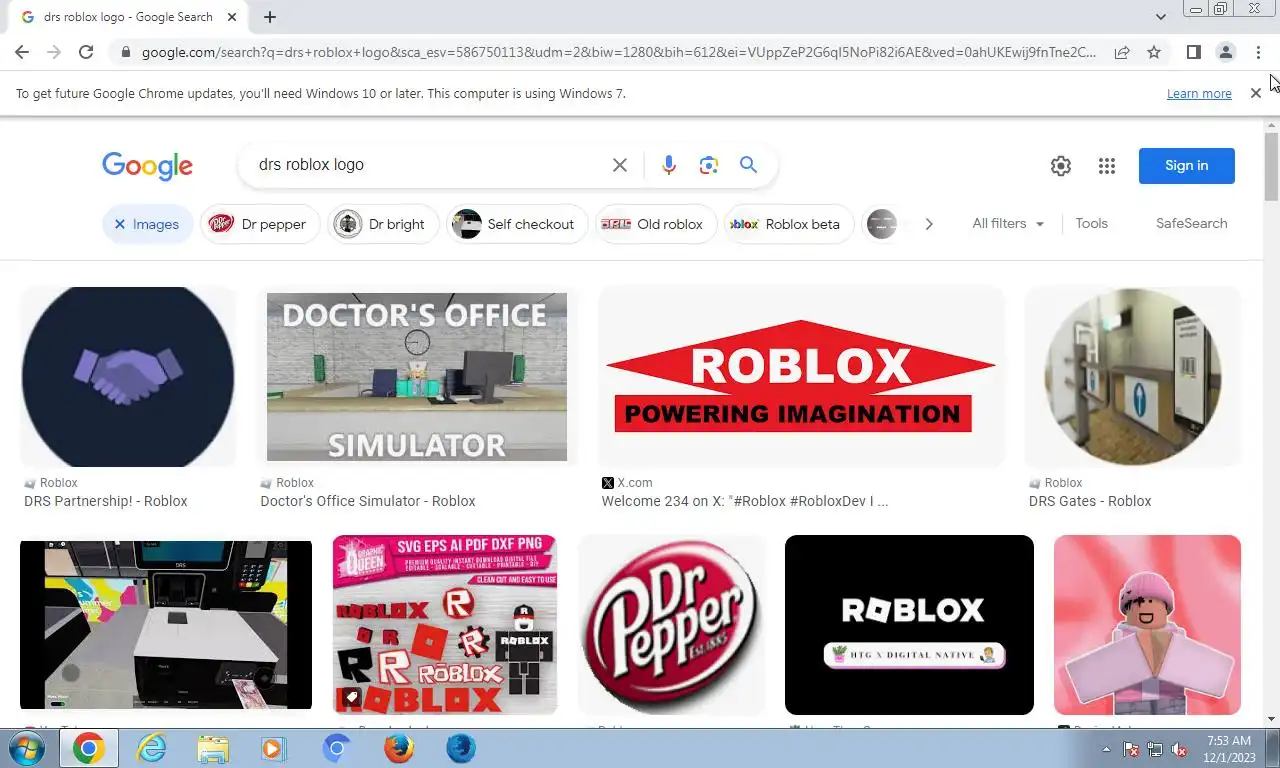1280x768 pixels.
Task: Submit search with magnifier icon
Action: click(x=748, y=165)
